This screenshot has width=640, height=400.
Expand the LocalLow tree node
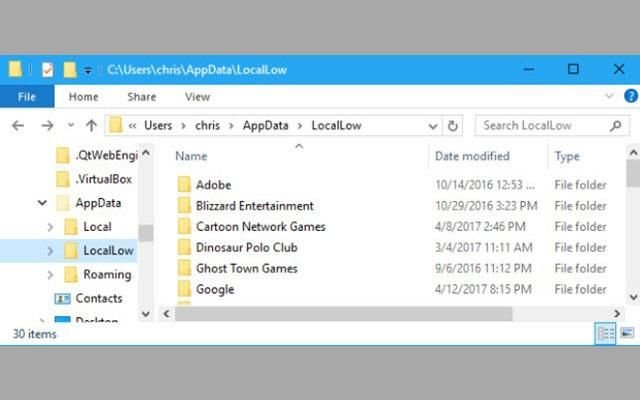pyautogui.click(x=50, y=251)
